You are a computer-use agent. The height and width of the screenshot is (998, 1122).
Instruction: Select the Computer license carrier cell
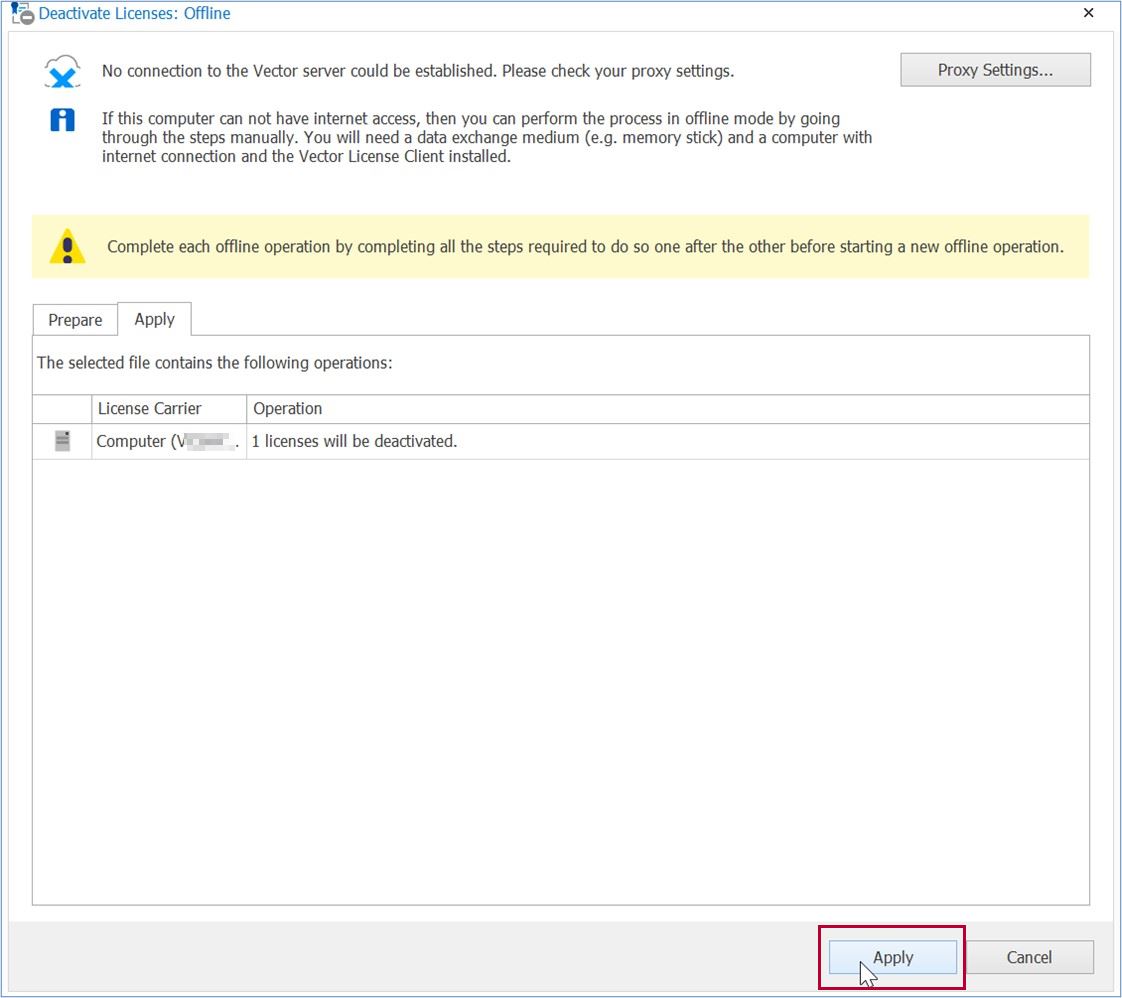(168, 441)
